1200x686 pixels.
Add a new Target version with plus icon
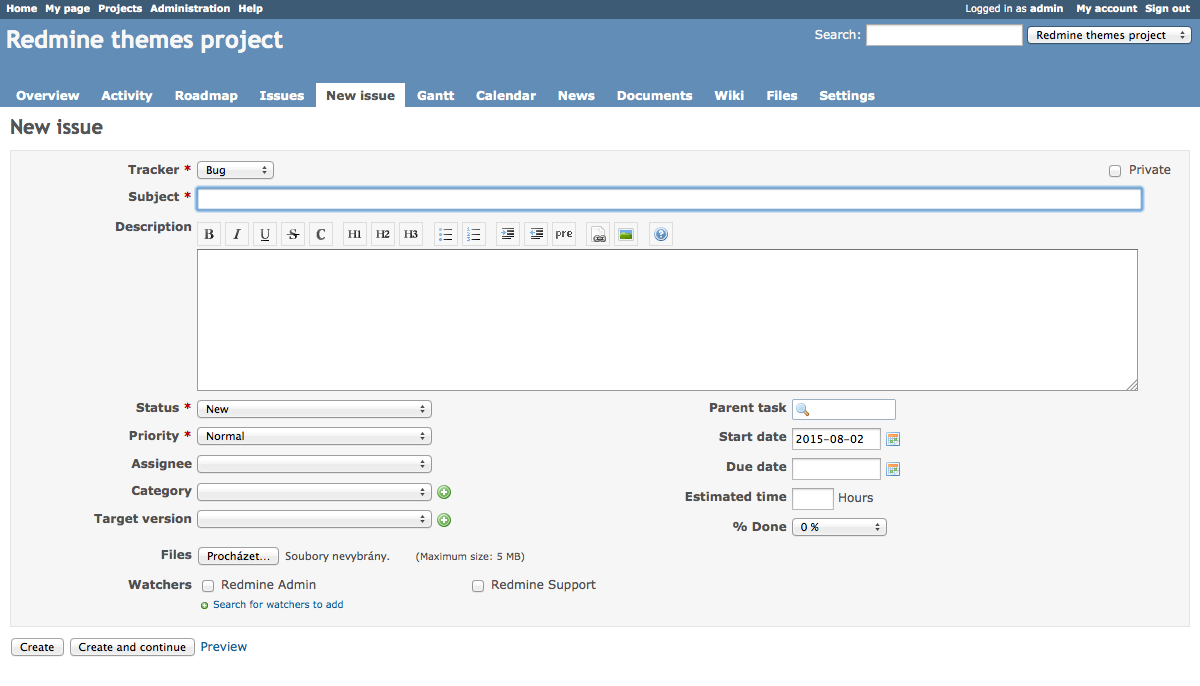click(444, 520)
